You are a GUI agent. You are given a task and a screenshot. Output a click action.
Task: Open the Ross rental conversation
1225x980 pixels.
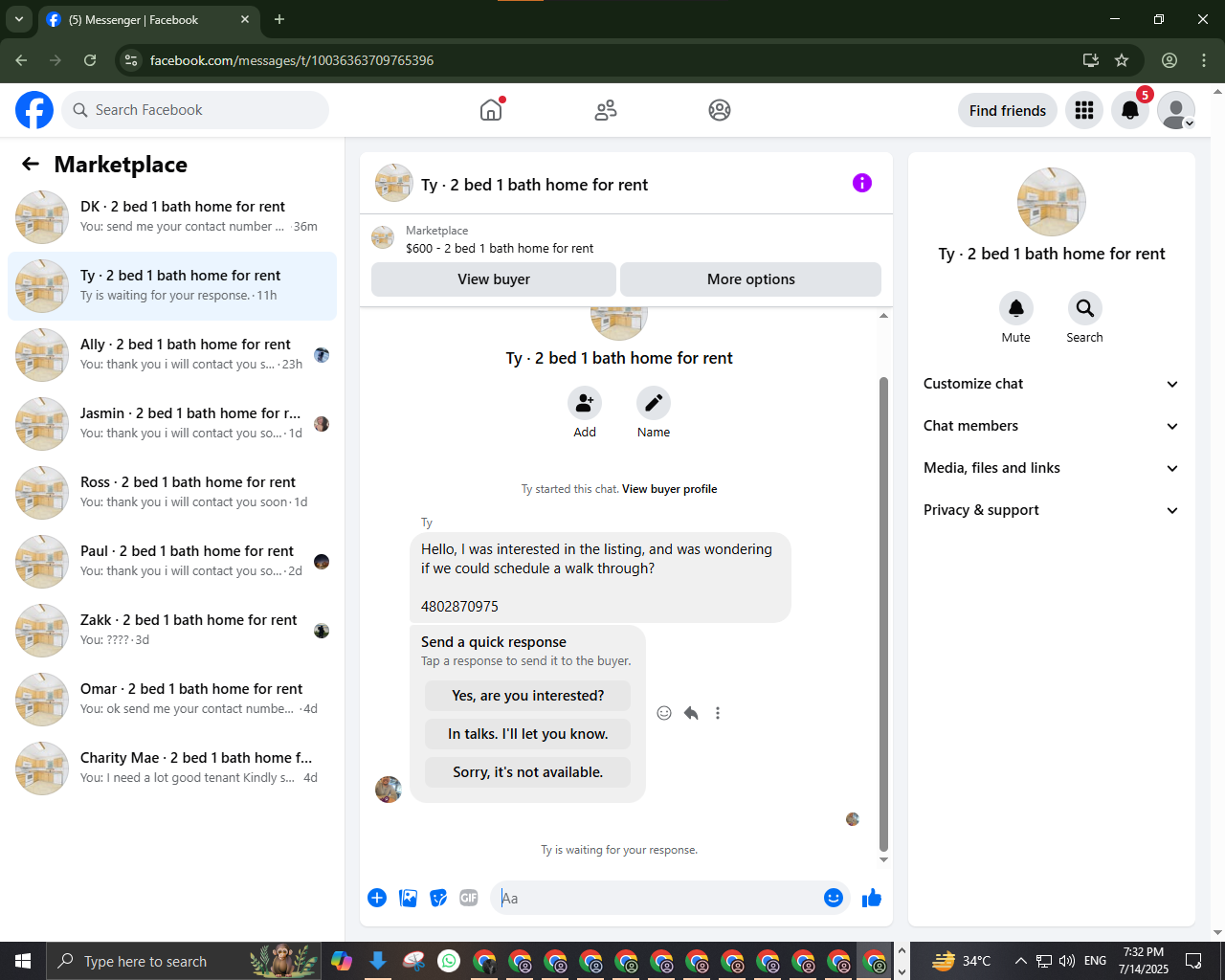click(172, 493)
